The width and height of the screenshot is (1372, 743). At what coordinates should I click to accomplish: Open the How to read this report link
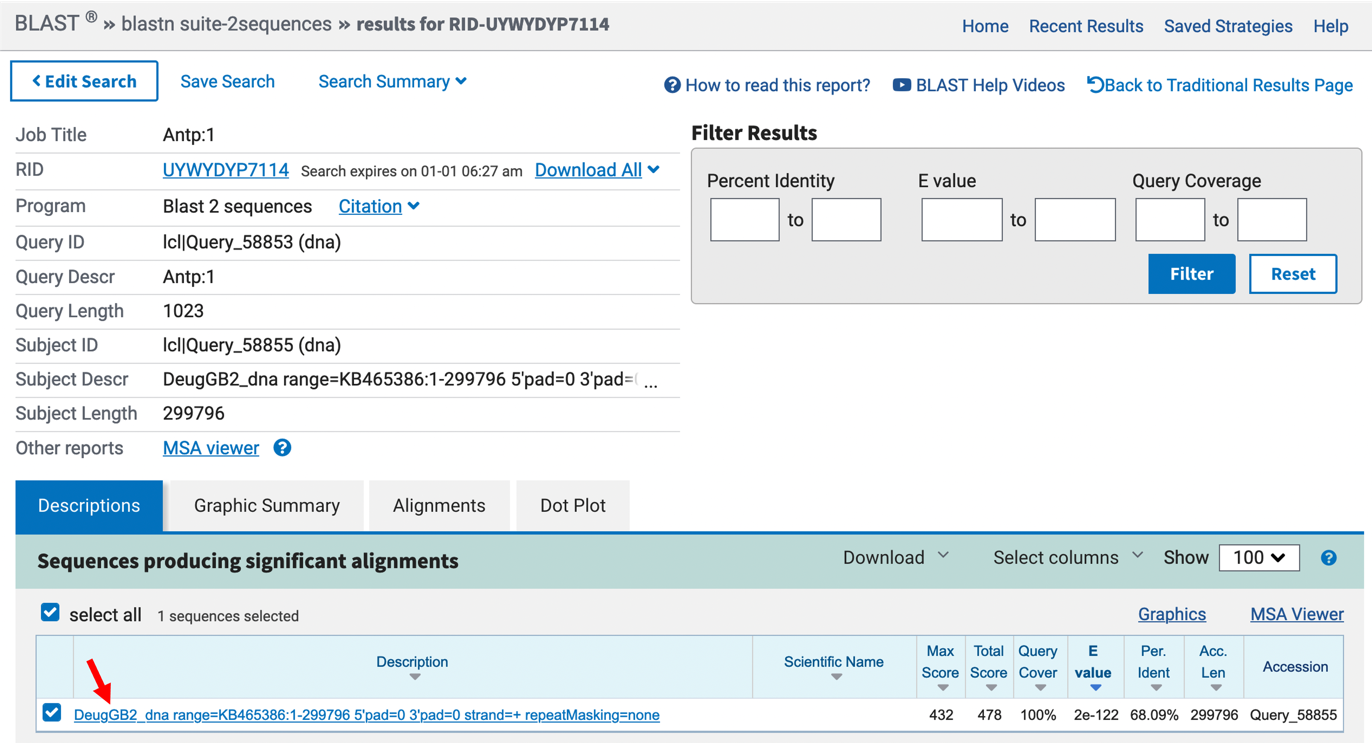767,85
